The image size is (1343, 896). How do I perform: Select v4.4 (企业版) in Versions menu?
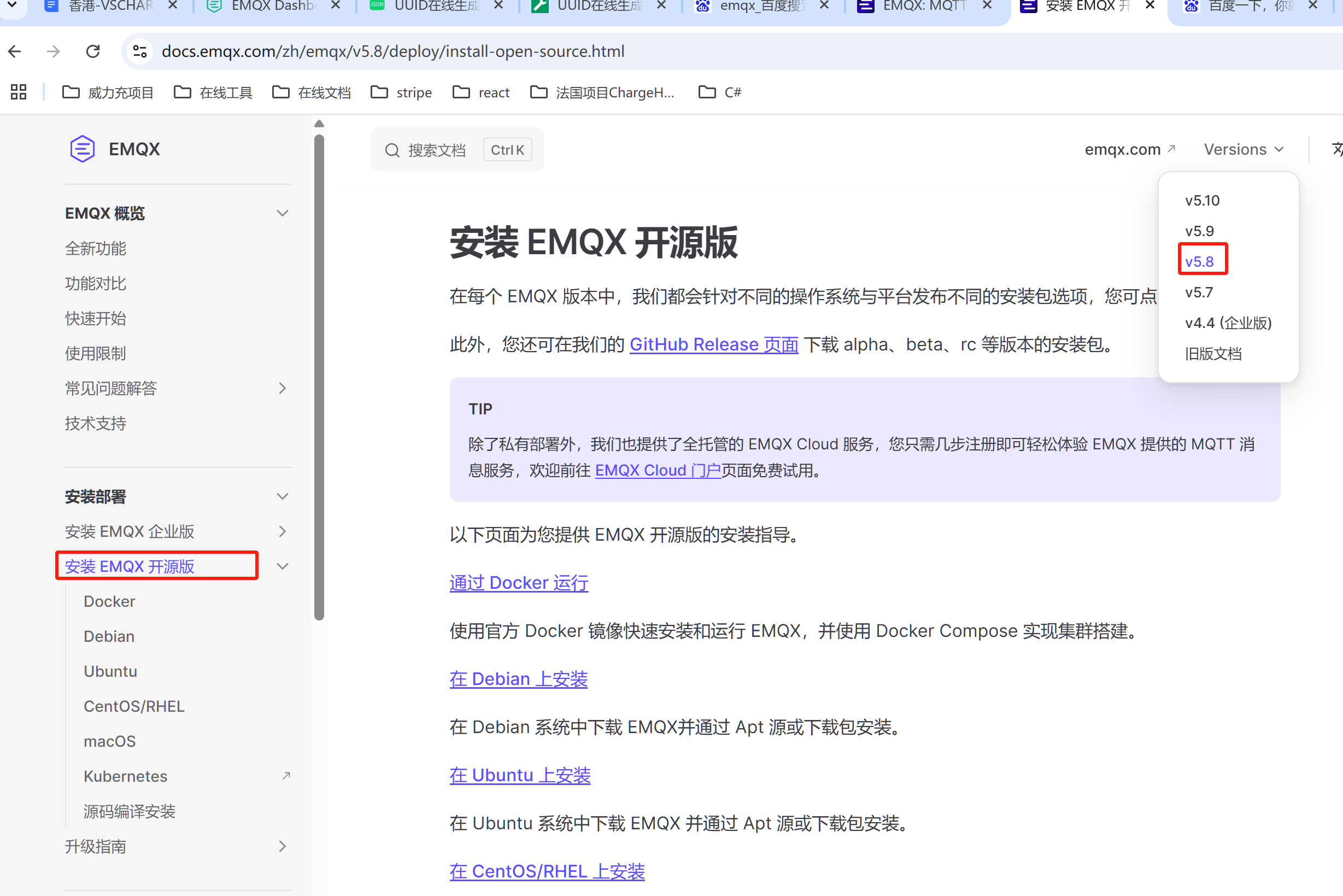[1228, 323]
